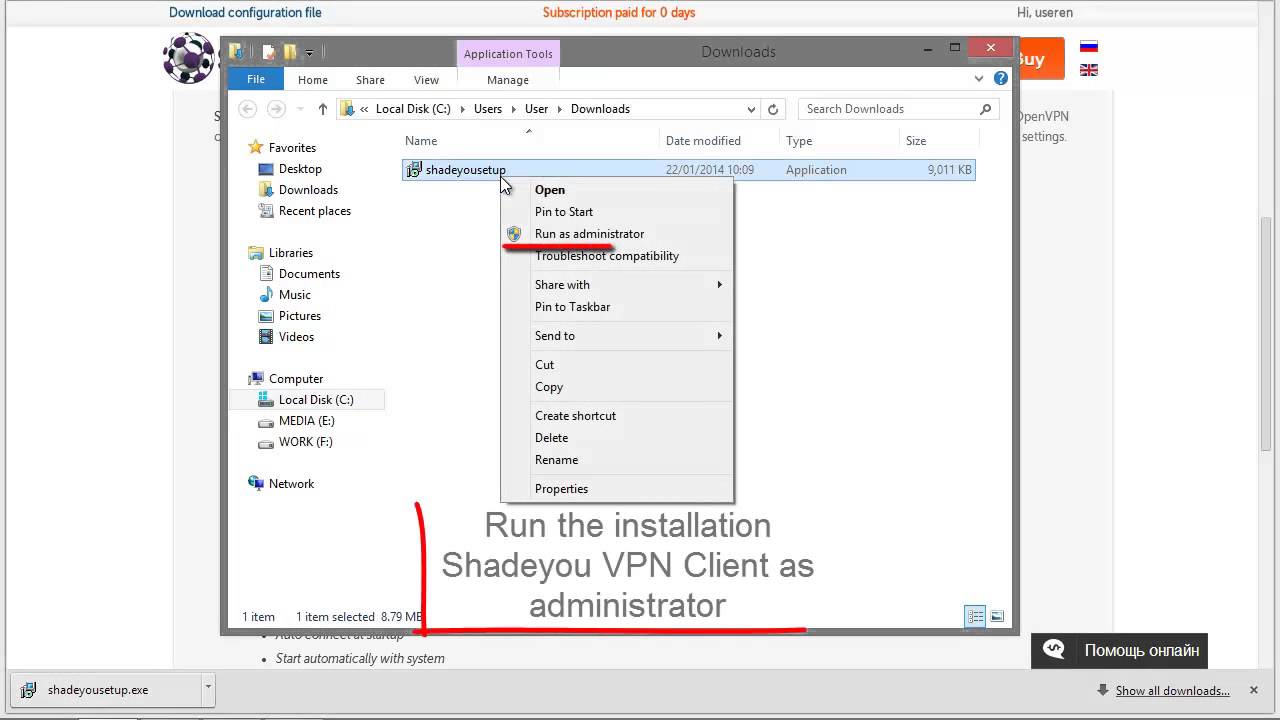This screenshot has width=1280, height=720.
Task: Choose Copy from the context menu
Action: [617, 387]
